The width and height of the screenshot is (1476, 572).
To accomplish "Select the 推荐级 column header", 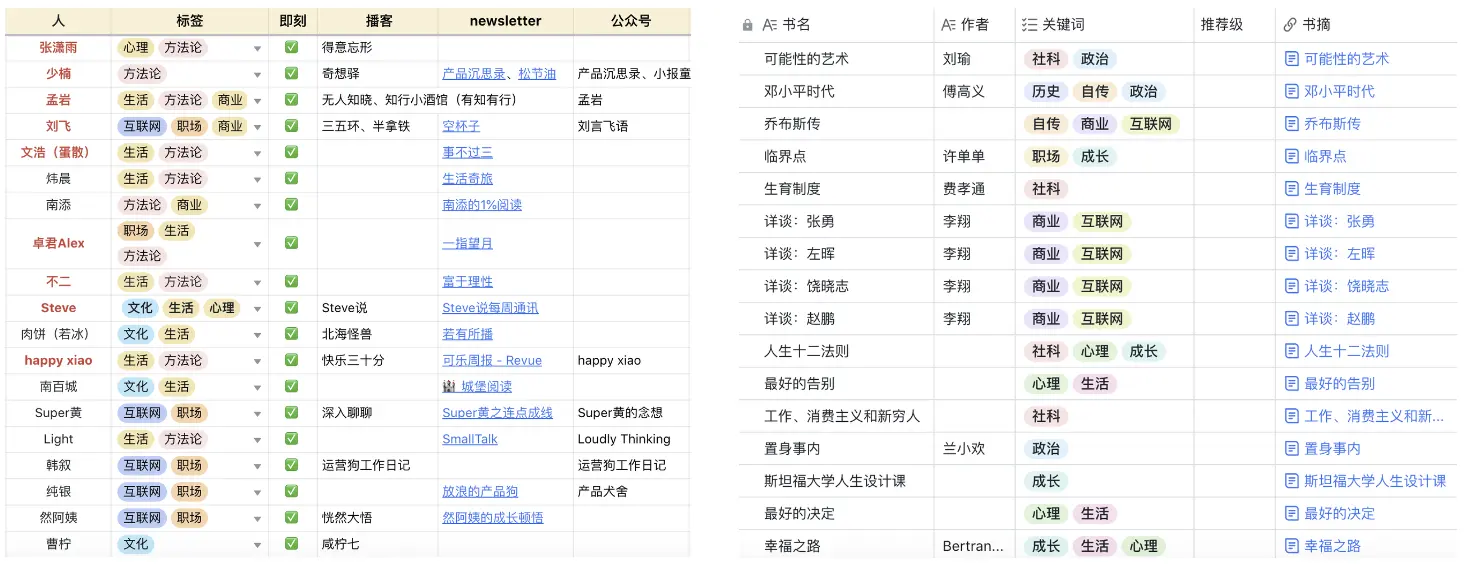I will 1221,25.
